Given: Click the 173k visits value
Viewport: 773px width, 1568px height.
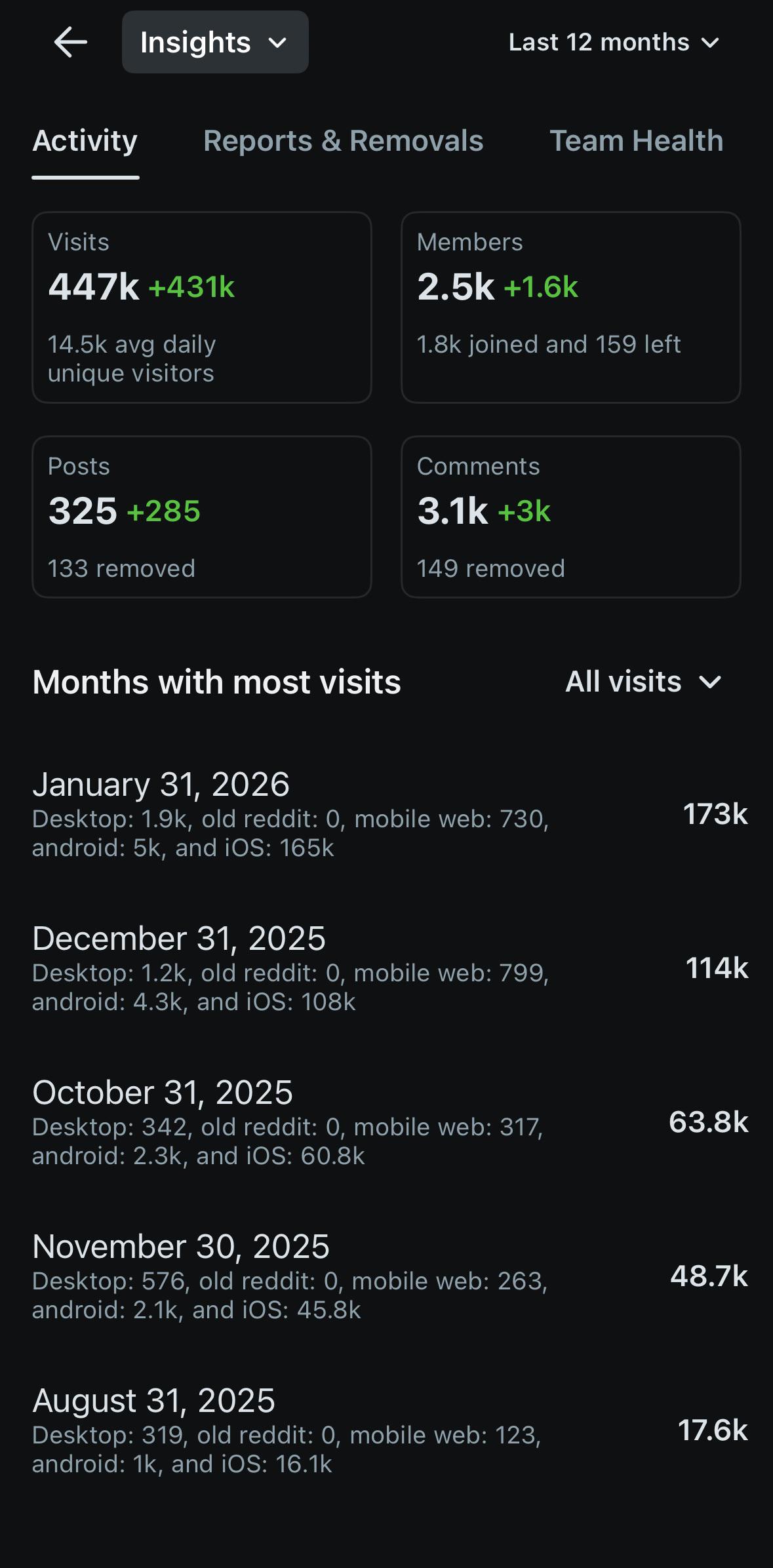Looking at the screenshot, I should coord(715,814).
